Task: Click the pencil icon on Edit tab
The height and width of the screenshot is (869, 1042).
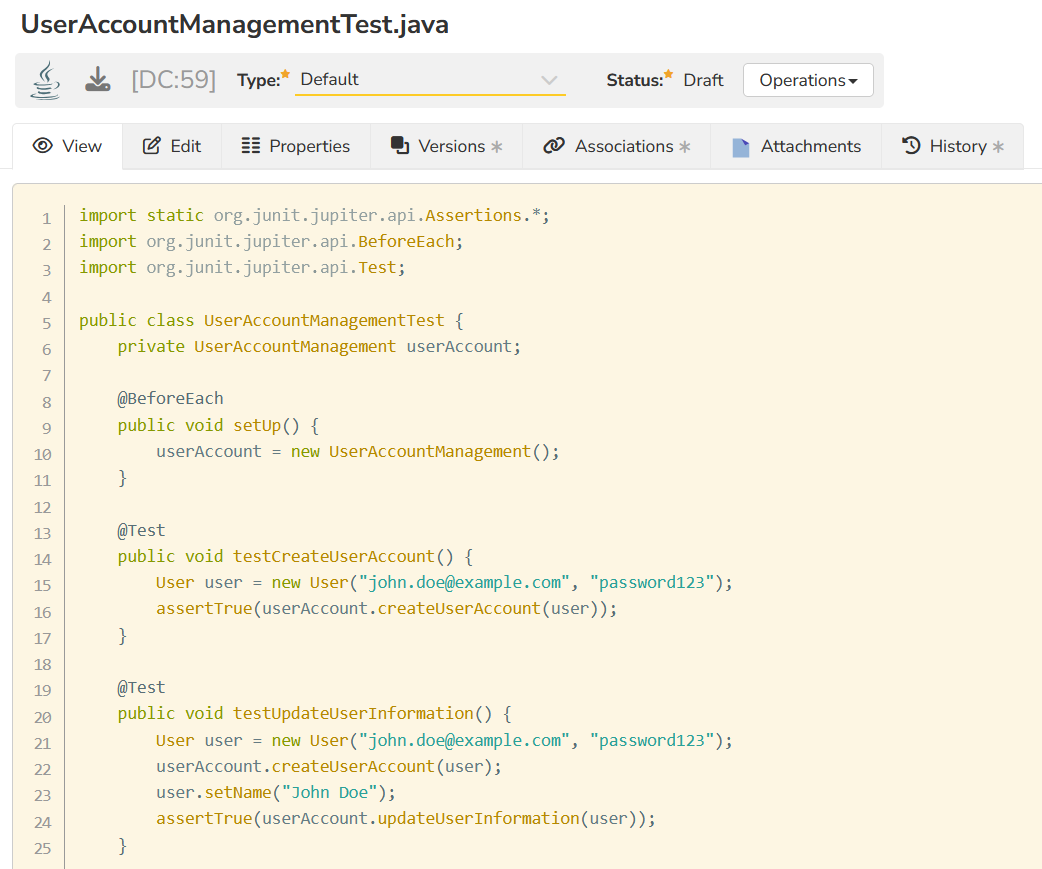Action: point(152,146)
